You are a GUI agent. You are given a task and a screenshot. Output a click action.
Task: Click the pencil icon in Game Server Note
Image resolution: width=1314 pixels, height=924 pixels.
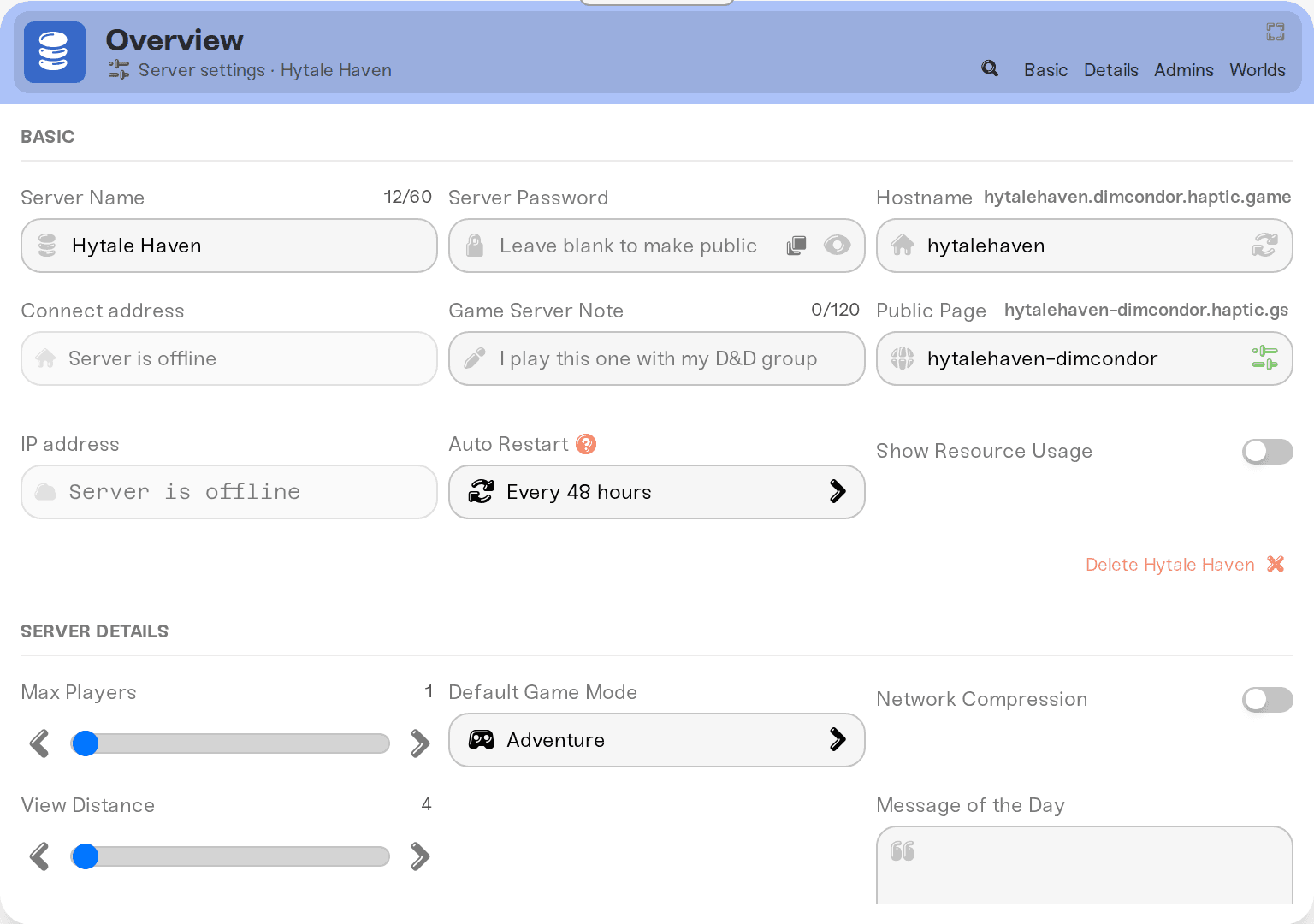tap(475, 358)
